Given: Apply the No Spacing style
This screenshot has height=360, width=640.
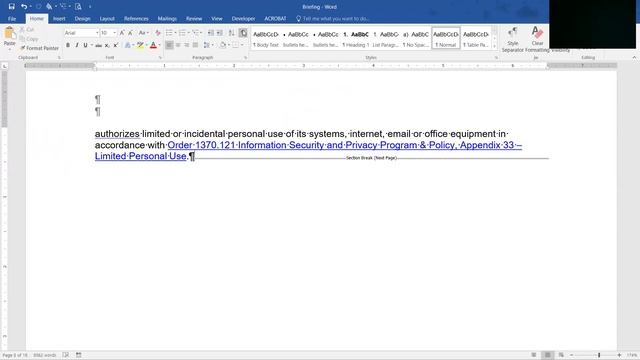Looking at the screenshot, I should click(416, 39).
